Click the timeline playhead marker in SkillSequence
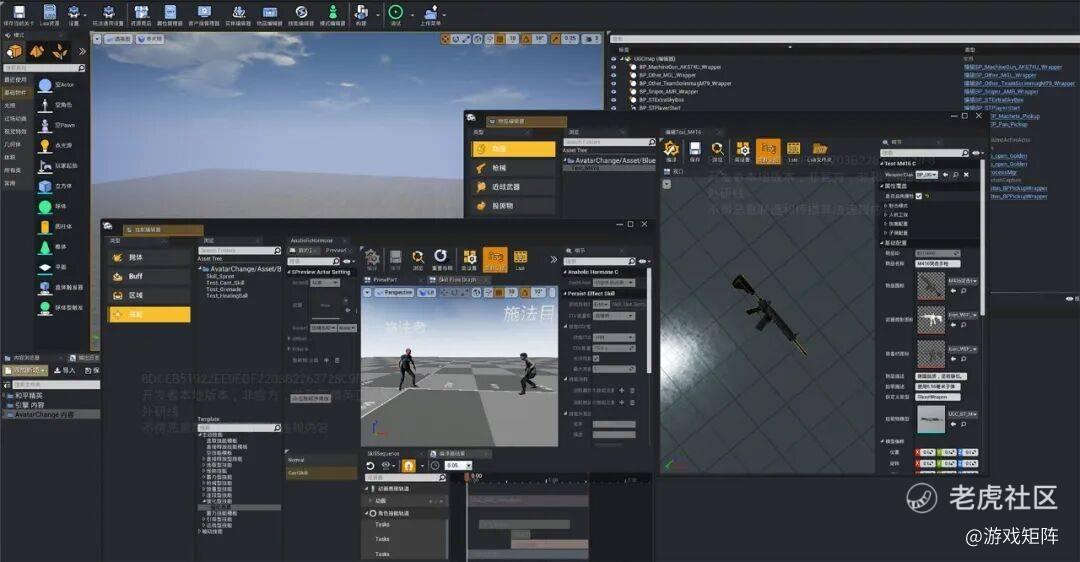 468,477
